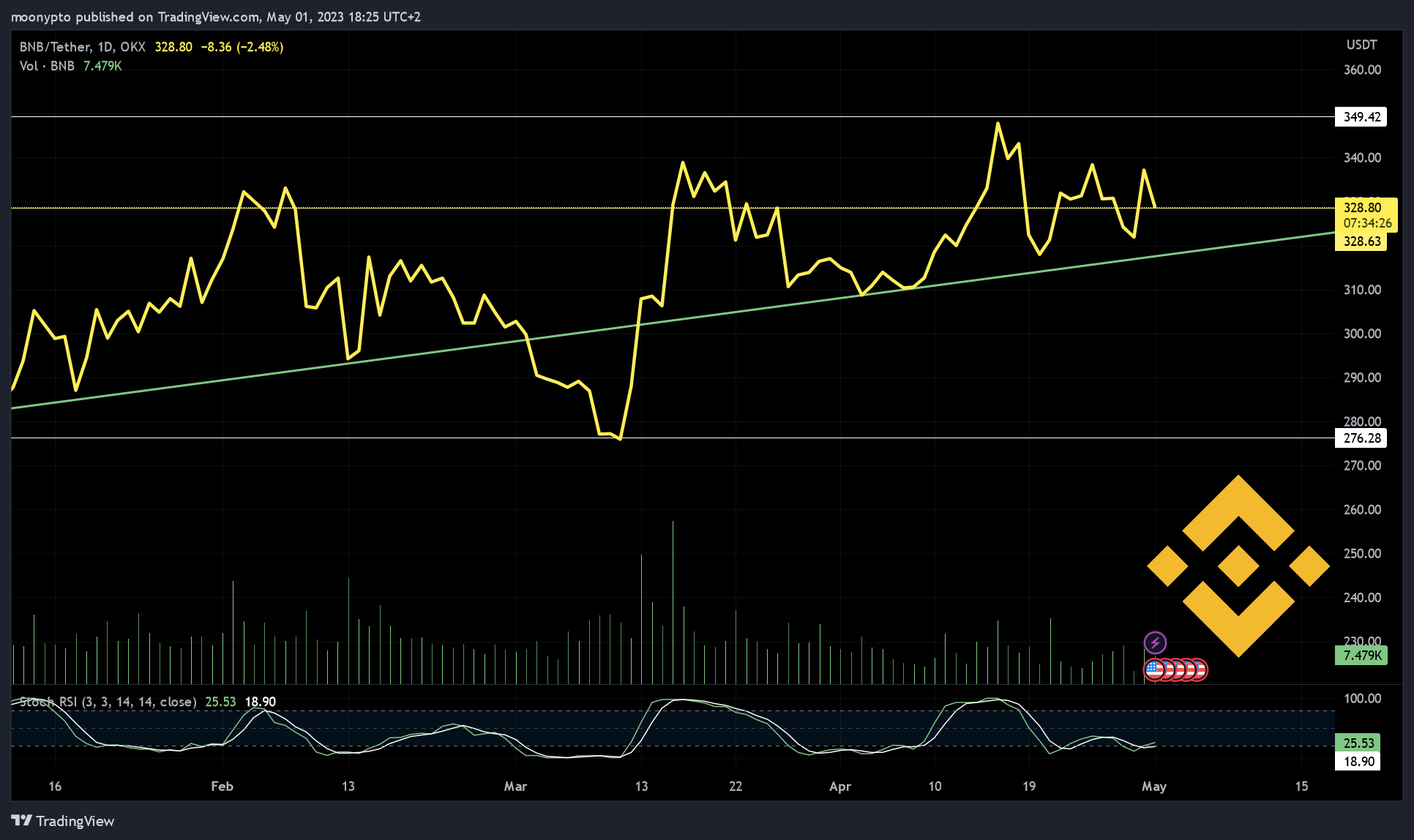Click the 15 date label on time axis
1414x840 pixels.
point(1301,787)
